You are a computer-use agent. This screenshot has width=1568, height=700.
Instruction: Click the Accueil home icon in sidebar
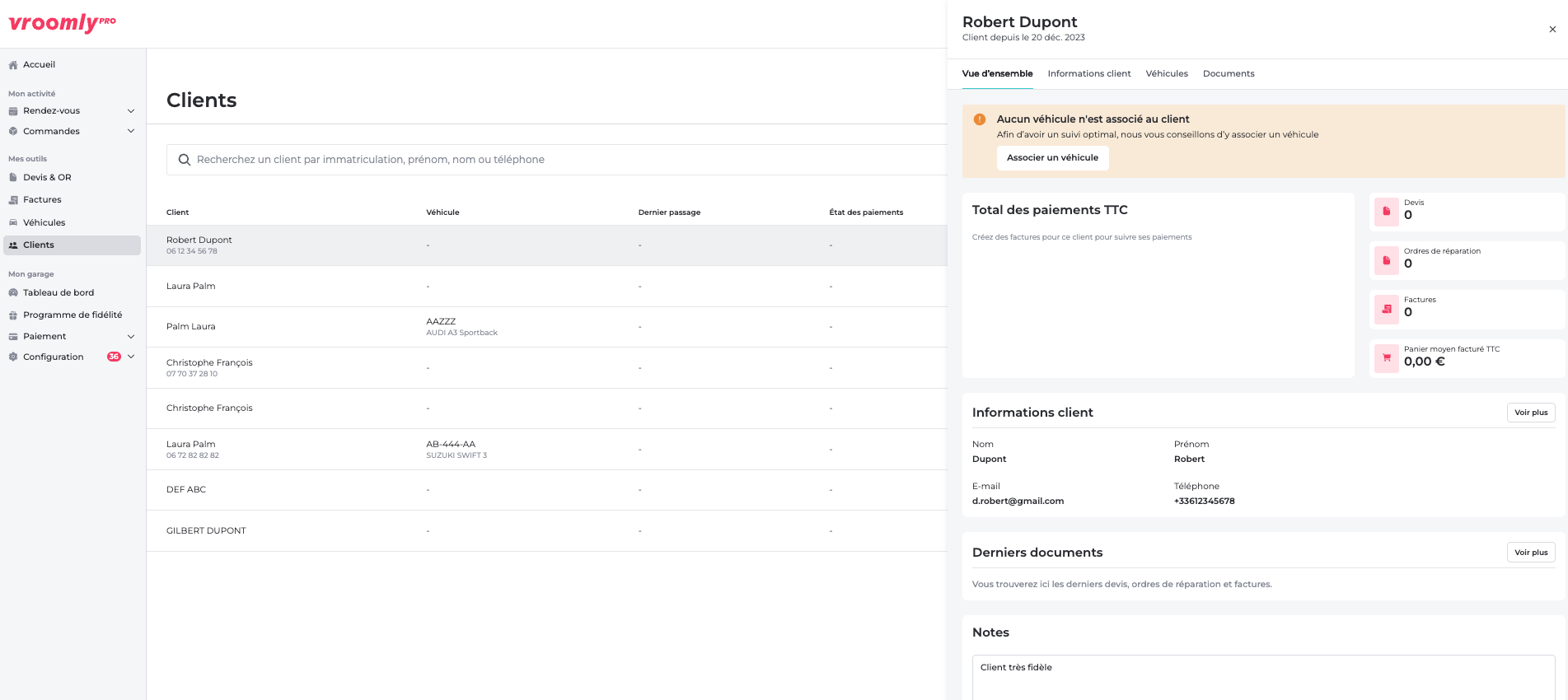click(x=13, y=65)
